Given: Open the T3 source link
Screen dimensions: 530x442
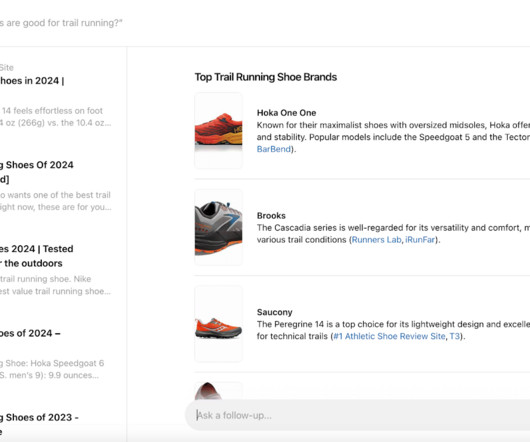Looking at the screenshot, I should tap(455, 336).
